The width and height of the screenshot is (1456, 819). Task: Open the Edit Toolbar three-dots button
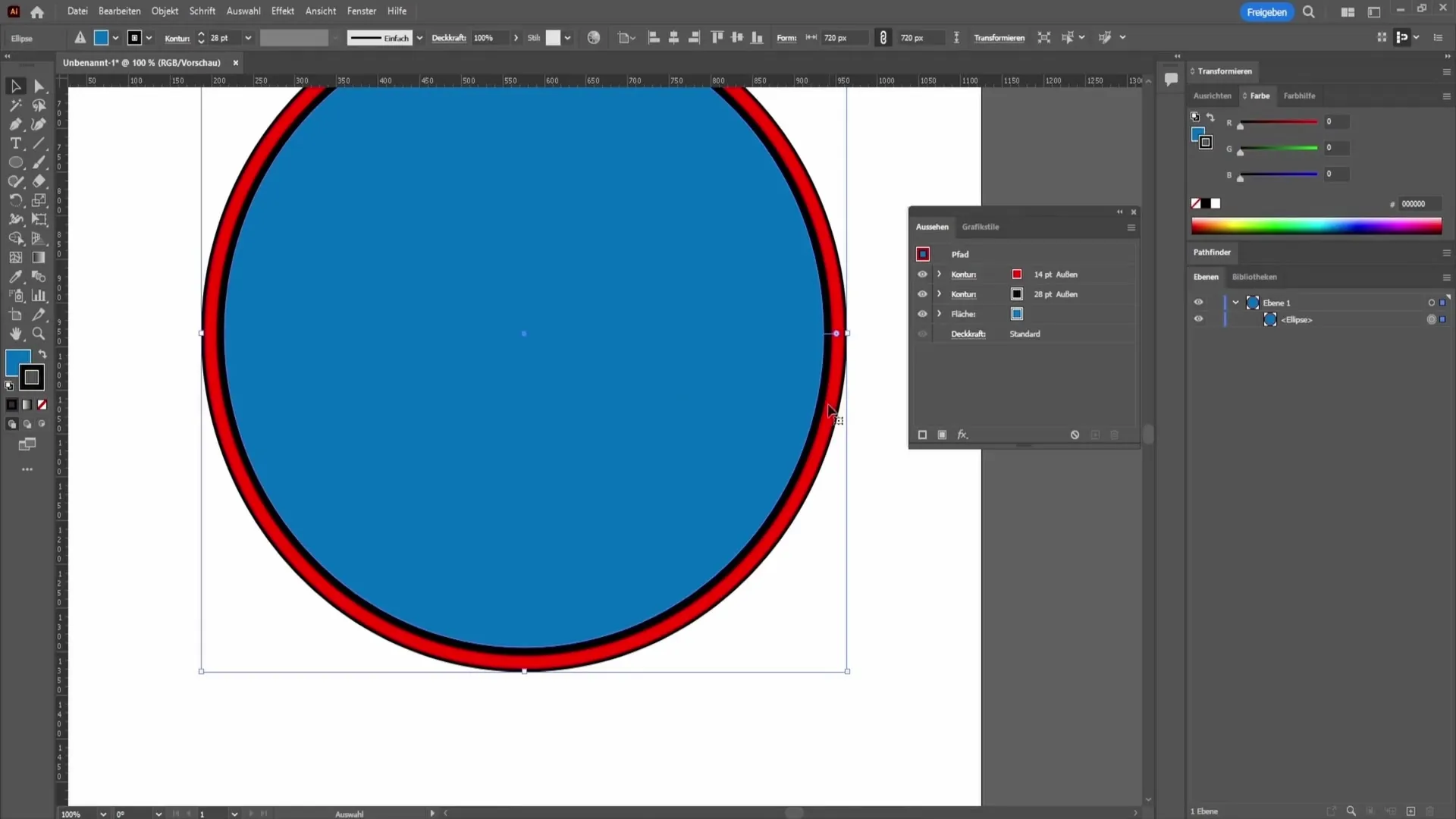tap(27, 469)
